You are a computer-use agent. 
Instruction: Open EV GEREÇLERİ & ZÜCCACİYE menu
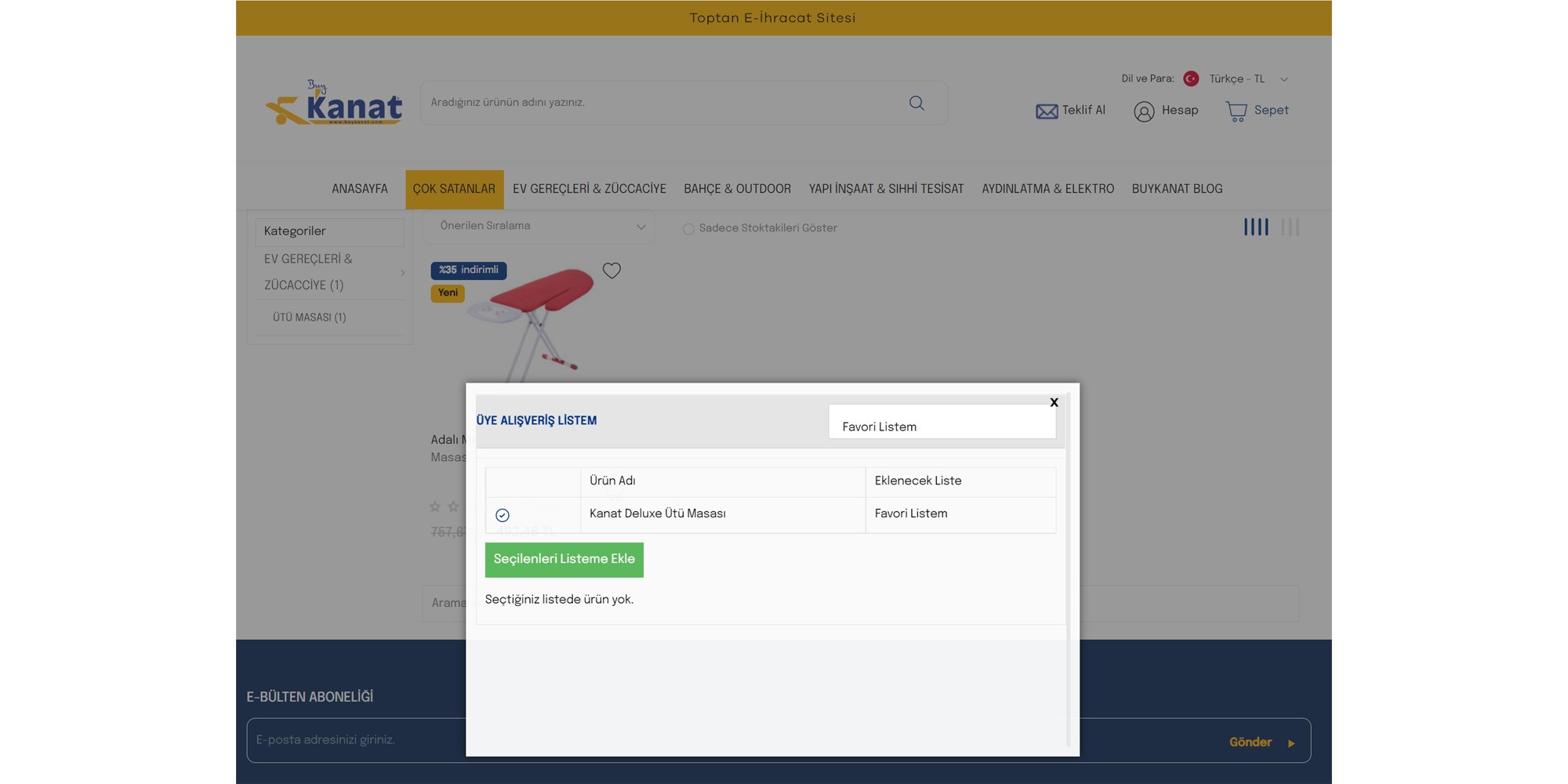590,189
